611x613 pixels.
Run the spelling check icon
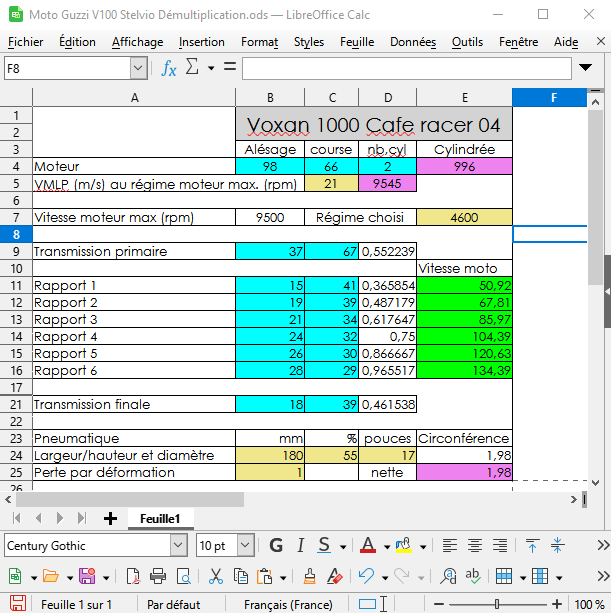(473, 576)
